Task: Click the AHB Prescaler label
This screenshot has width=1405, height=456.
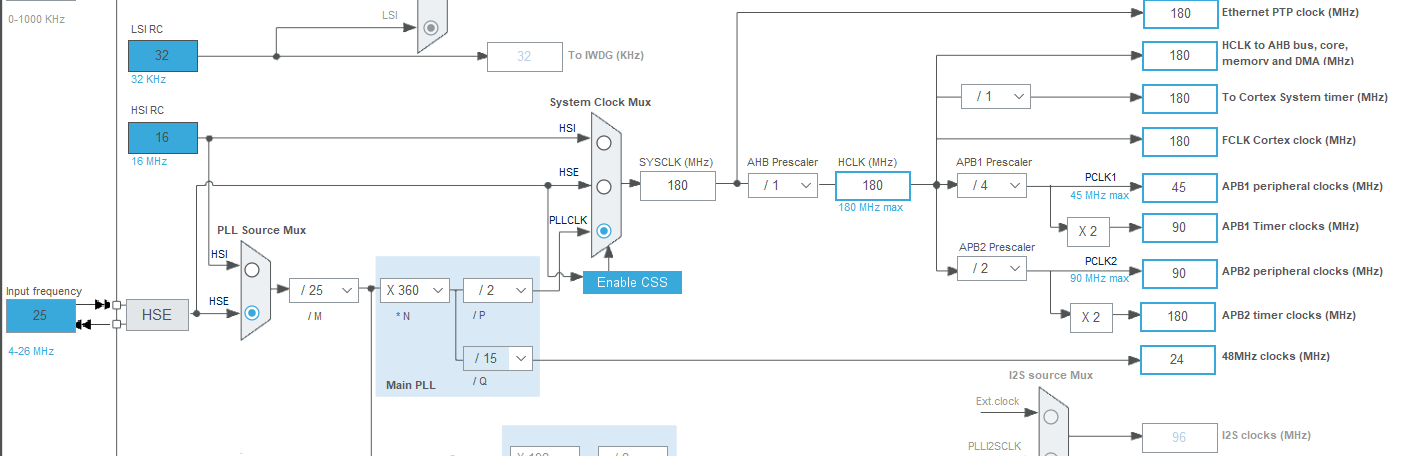Action: point(782,162)
